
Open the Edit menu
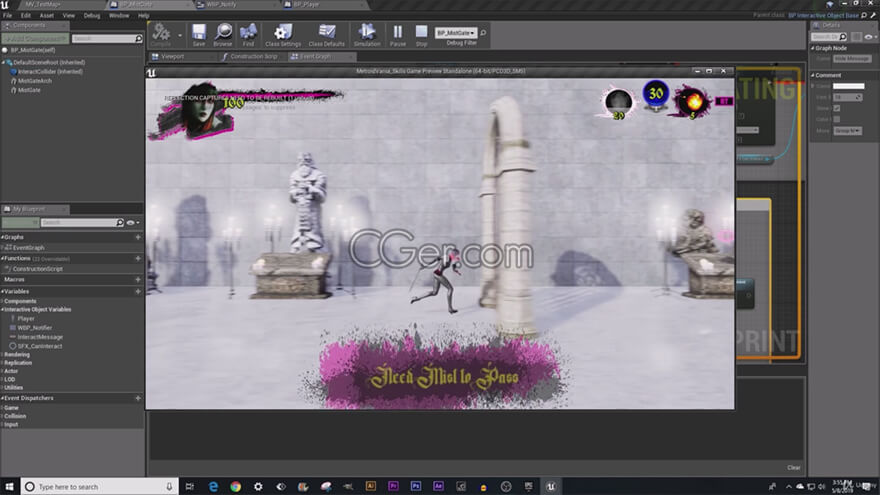[x=26, y=16]
